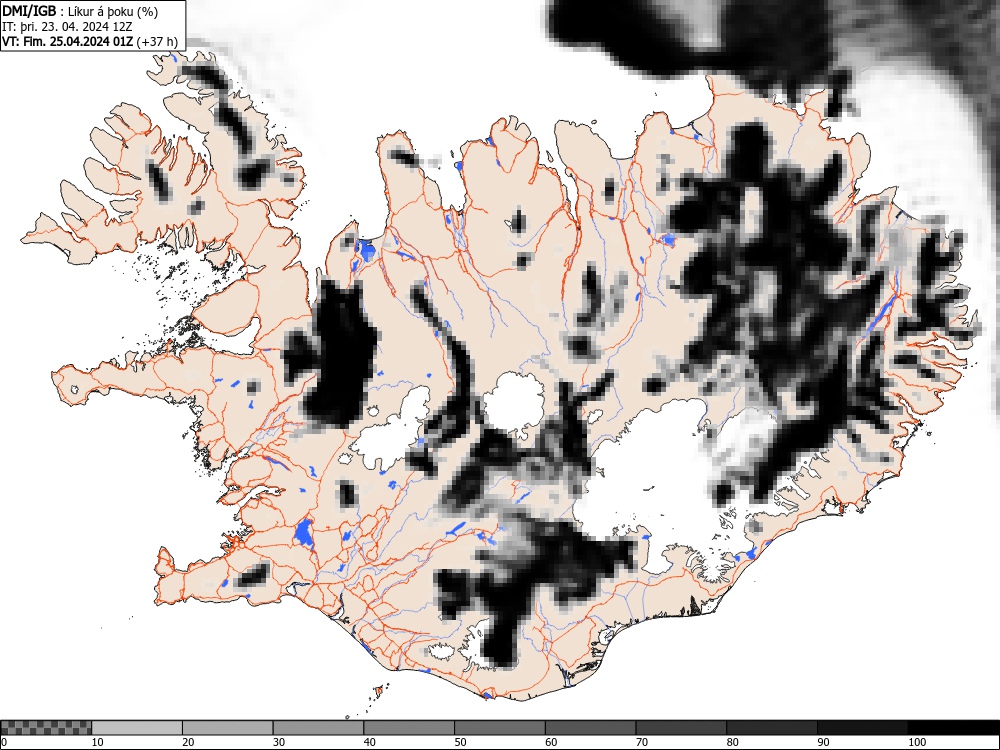Click the 50-60 percent legend swatch
This screenshot has width=1000, height=750.
[x=500, y=728]
